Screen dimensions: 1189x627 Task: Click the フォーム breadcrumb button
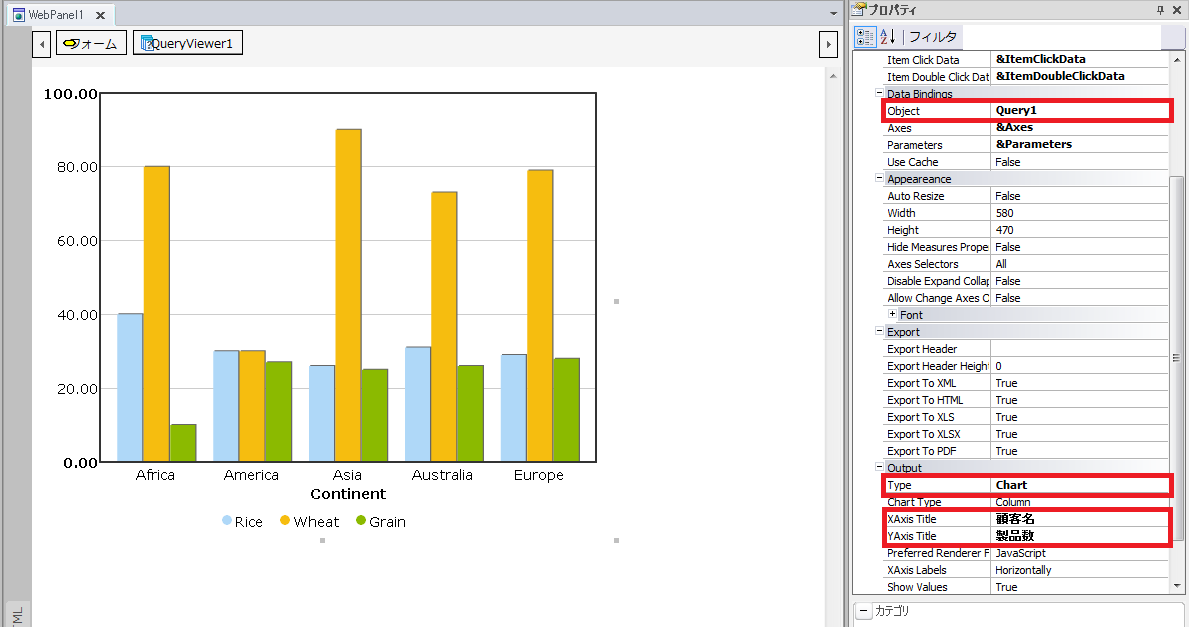point(91,43)
